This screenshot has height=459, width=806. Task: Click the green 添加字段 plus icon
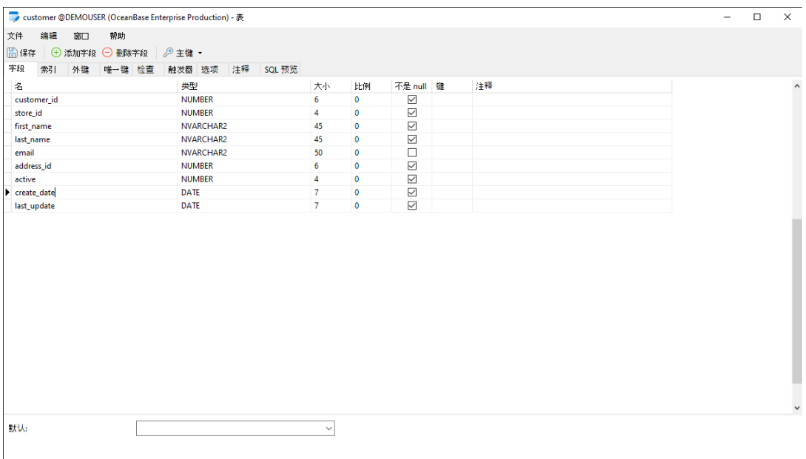(56, 52)
